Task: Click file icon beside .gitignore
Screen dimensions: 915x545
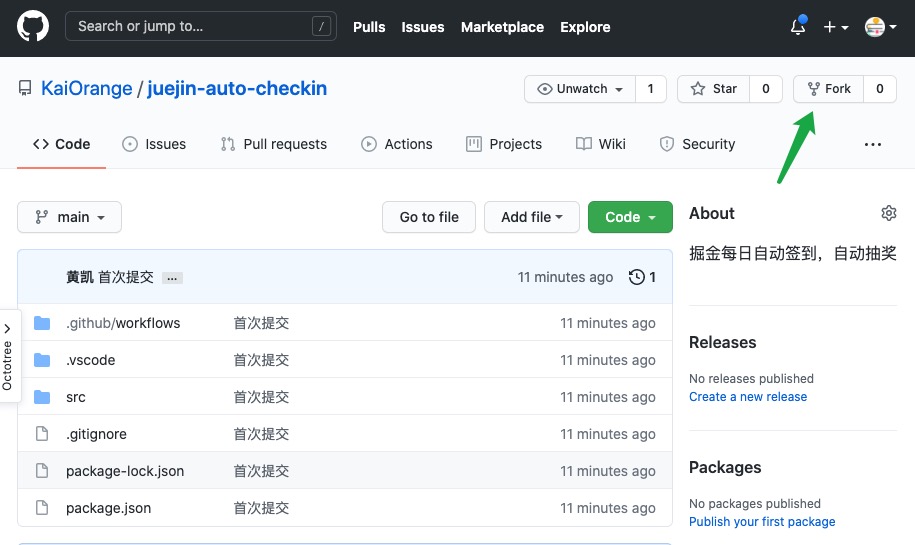Action: click(42, 434)
